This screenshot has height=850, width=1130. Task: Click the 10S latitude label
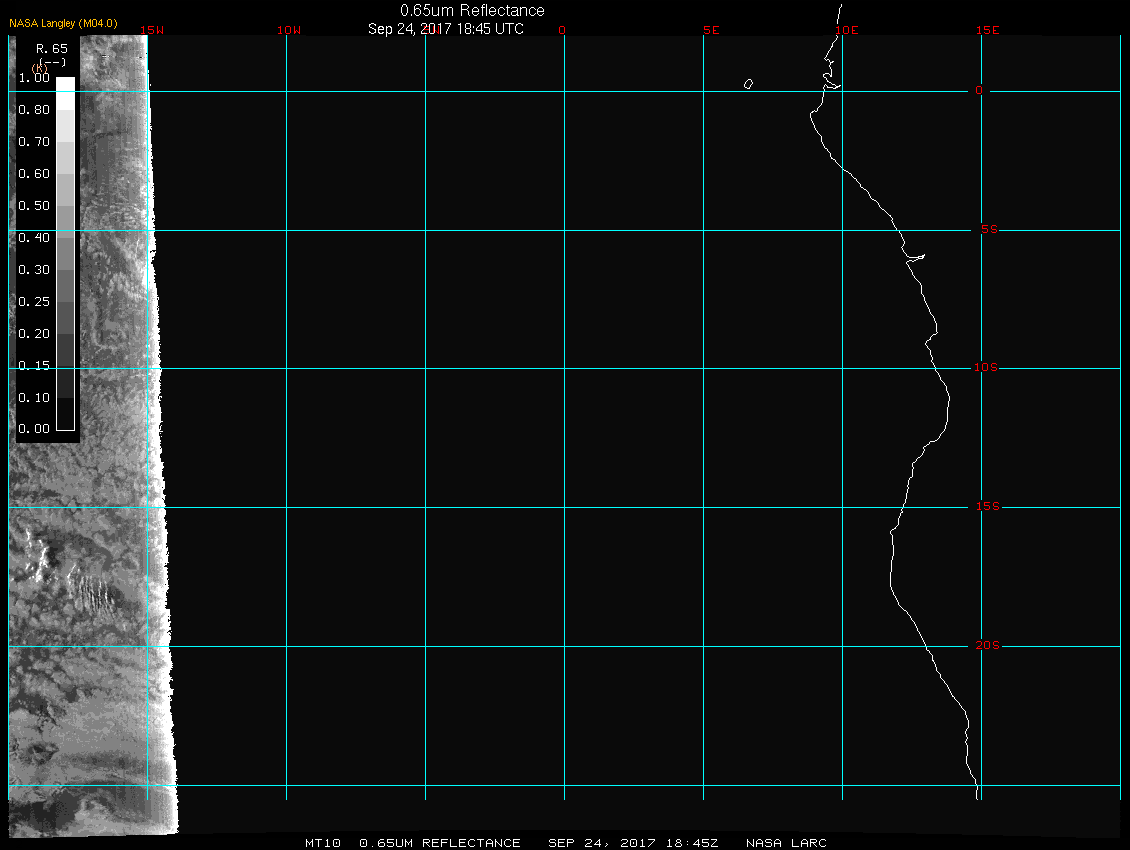point(986,368)
